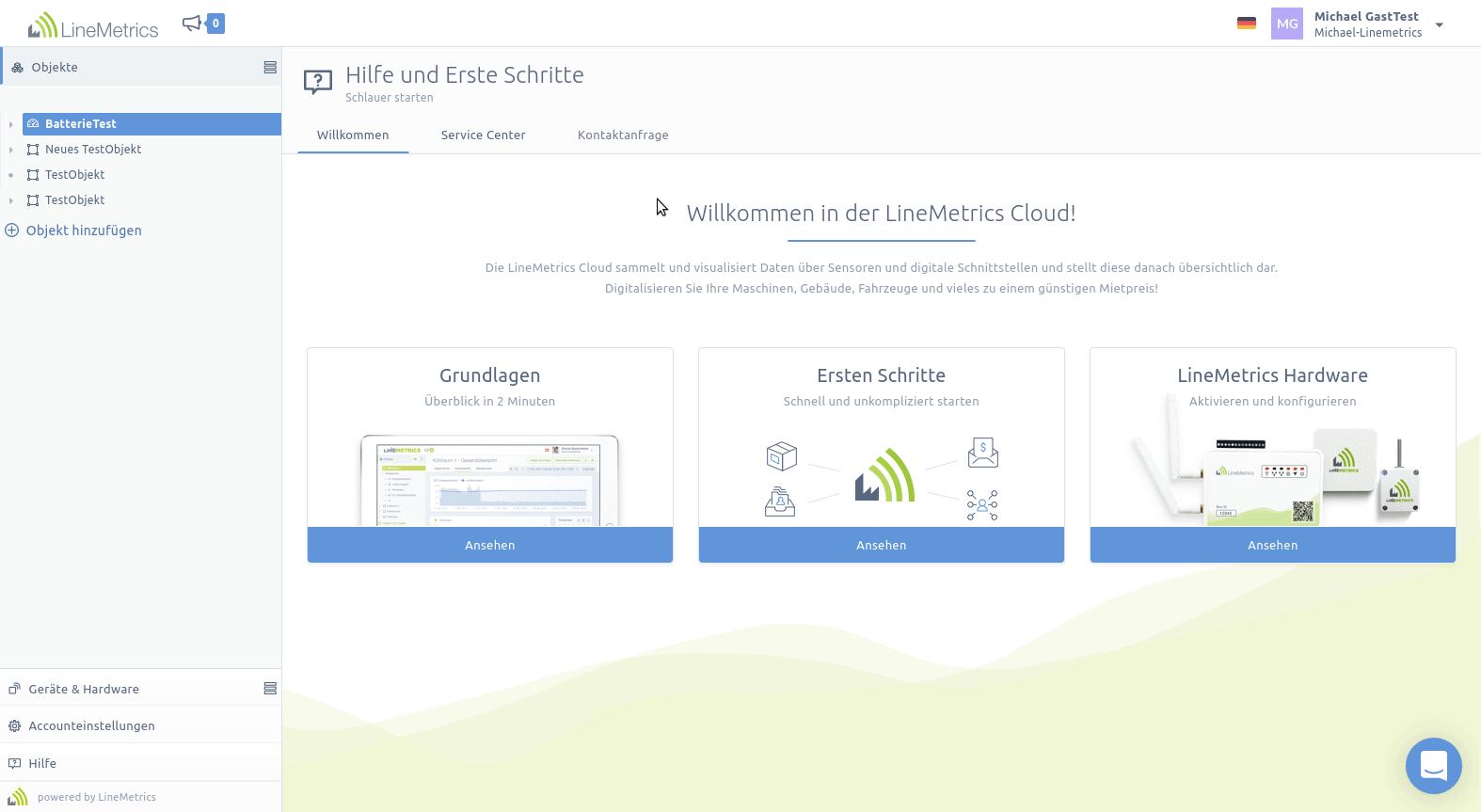Open the Willkommen tab
Image resolution: width=1481 pixels, height=812 pixels.
click(x=353, y=135)
